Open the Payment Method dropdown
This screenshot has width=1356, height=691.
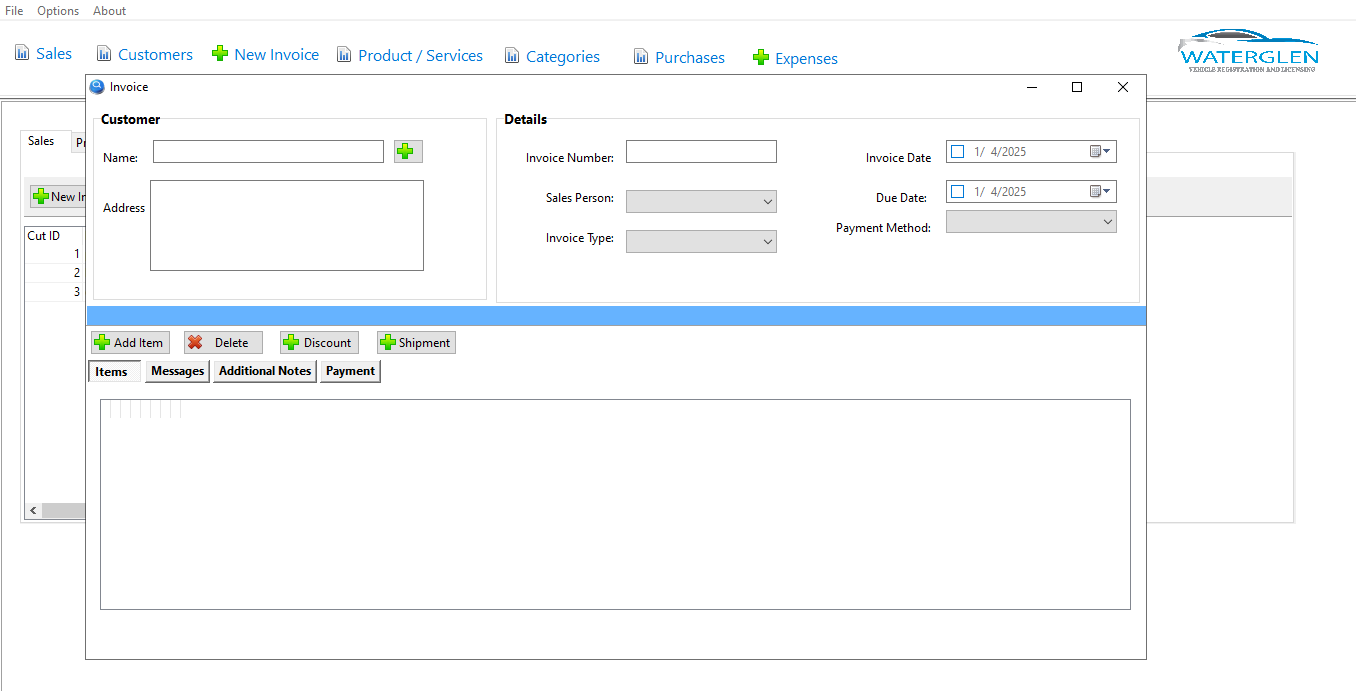coord(1107,222)
